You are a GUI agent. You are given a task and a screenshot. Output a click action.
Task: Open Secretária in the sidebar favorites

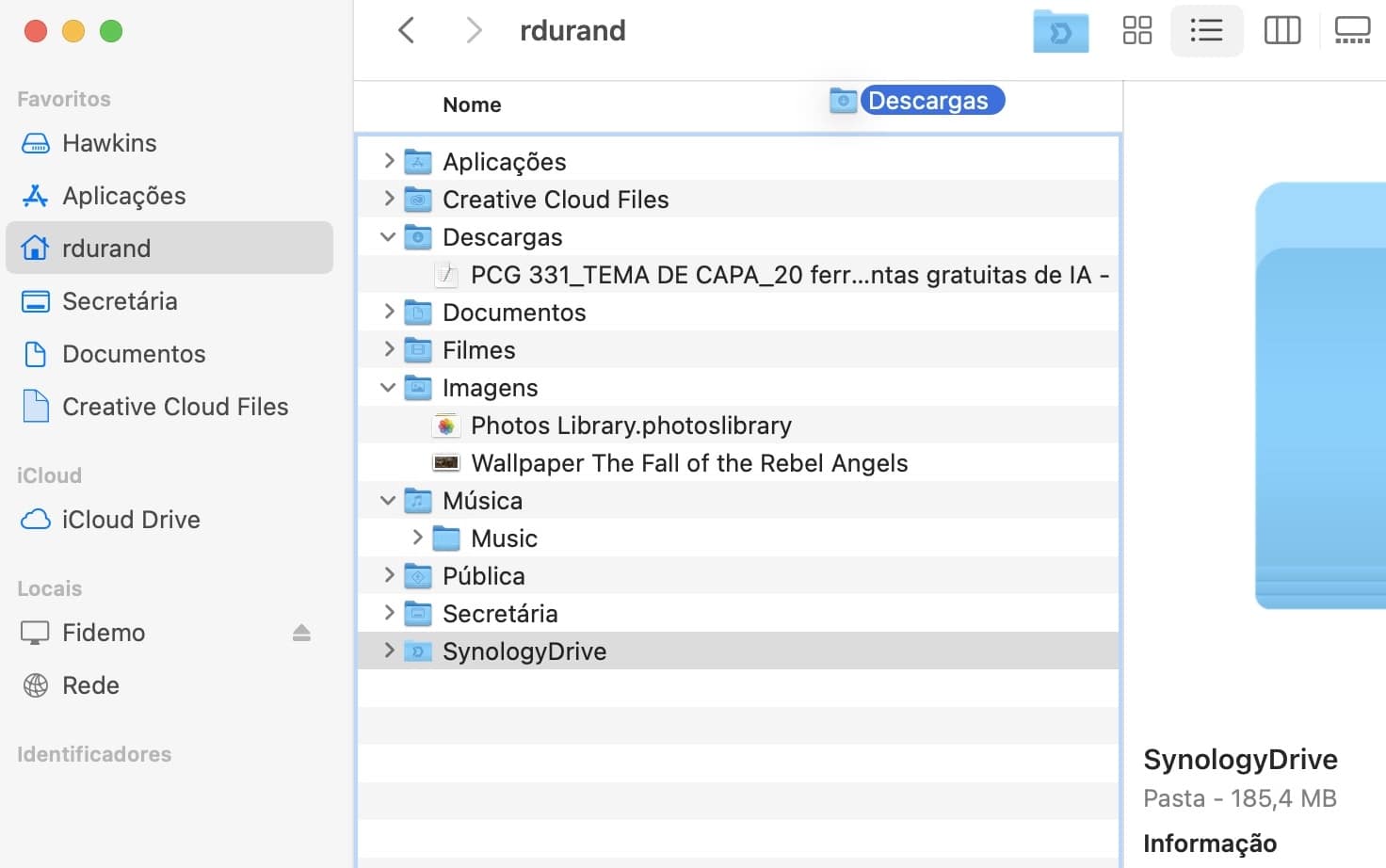(169, 301)
